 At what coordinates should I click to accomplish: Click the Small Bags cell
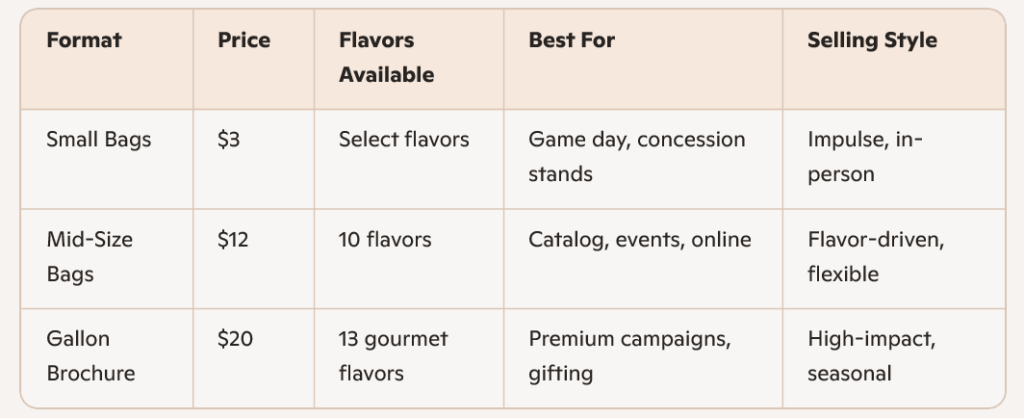[x=99, y=140]
